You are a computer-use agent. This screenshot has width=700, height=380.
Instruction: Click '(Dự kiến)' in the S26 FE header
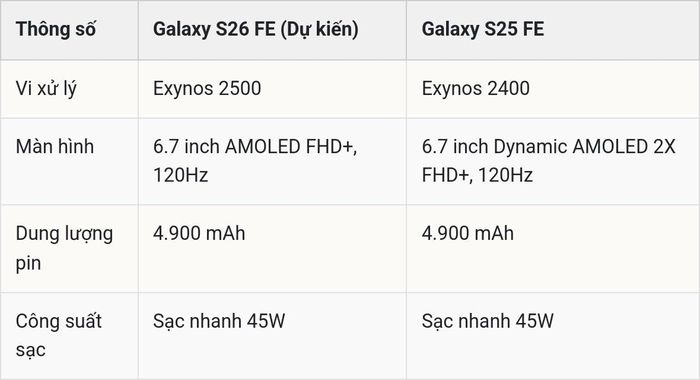click(320, 29)
